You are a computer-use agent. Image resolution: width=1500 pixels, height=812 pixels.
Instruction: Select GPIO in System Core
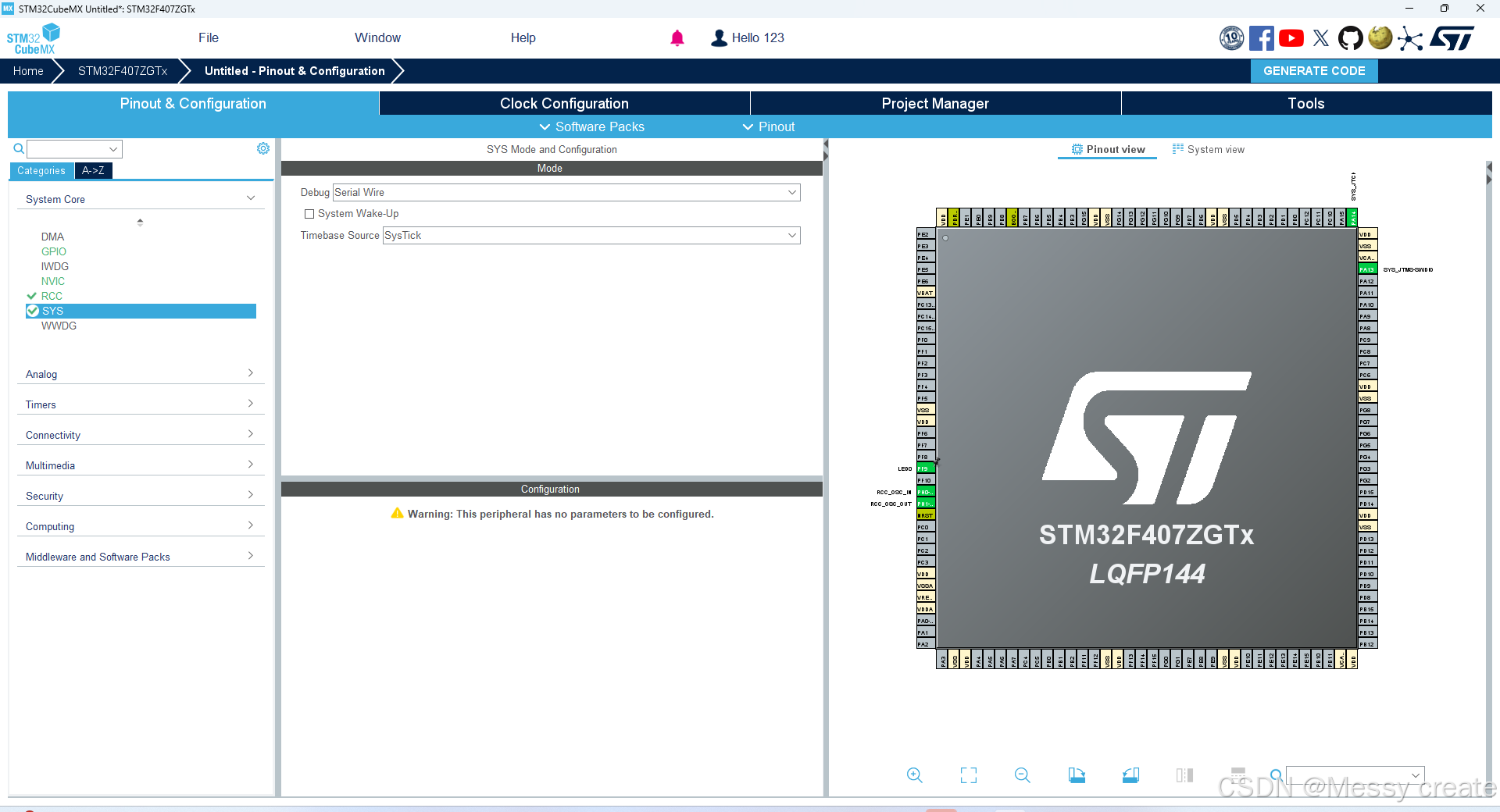point(54,251)
